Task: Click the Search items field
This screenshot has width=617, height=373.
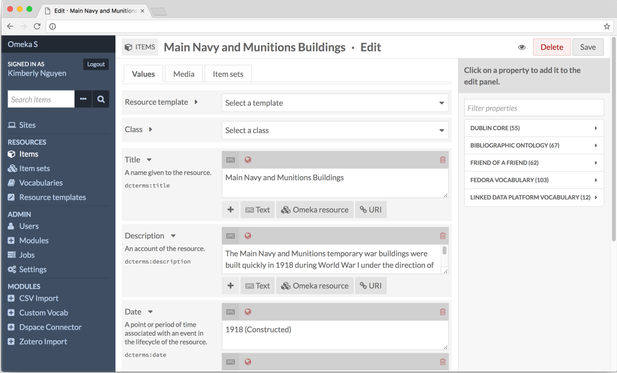Action: 41,99
